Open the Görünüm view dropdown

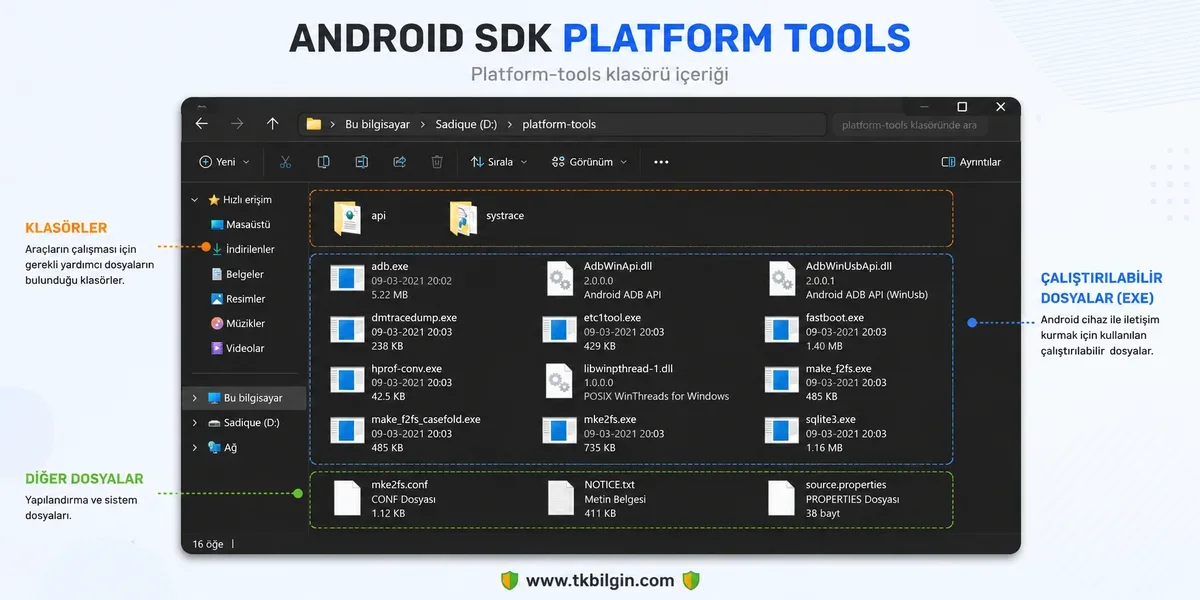tap(589, 162)
